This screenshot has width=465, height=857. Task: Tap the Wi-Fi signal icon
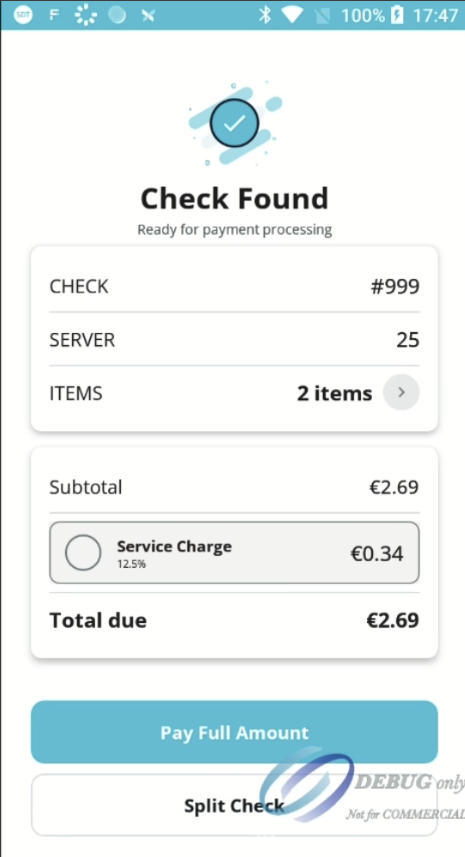(x=293, y=15)
